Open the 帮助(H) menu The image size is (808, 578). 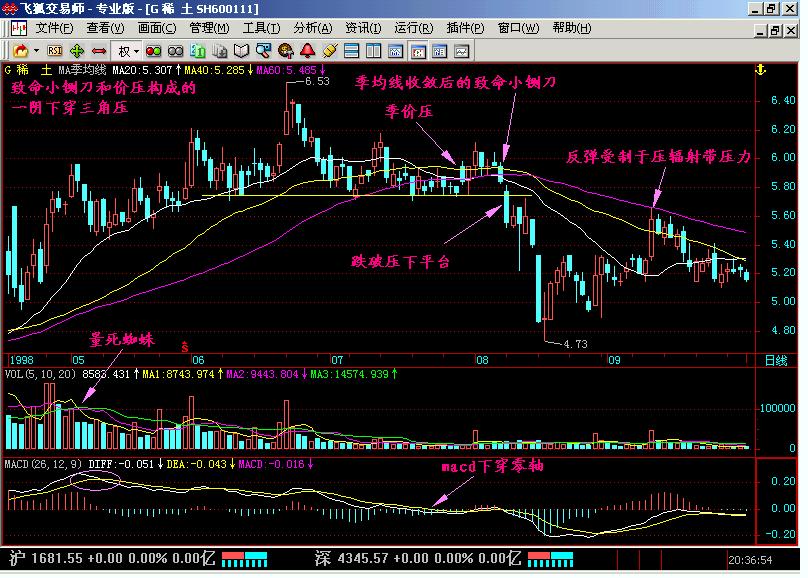pyautogui.click(x=571, y=28)
